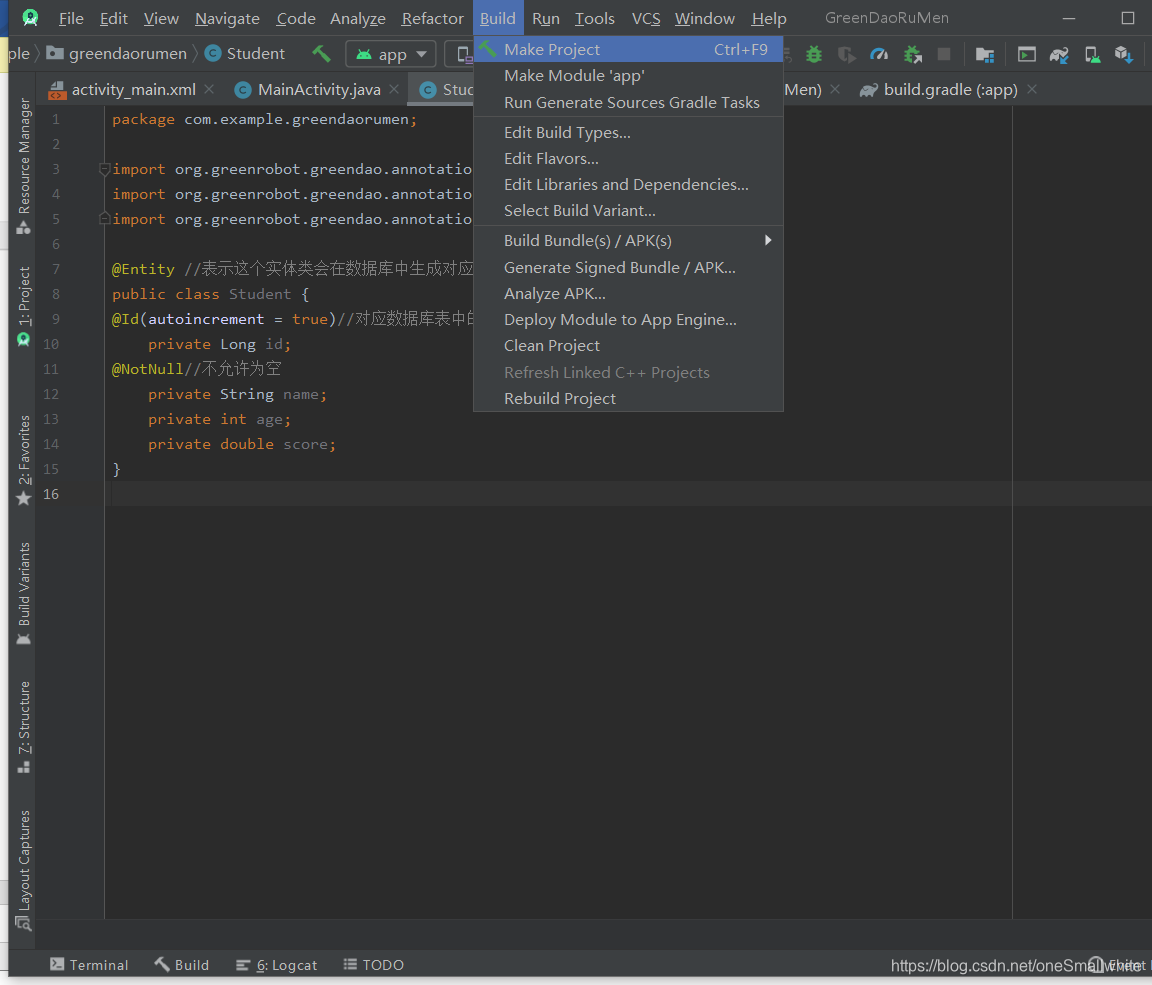The image size is (1152, 985).
Task: Open the 6: Logcat tool window
Action: 276,964
